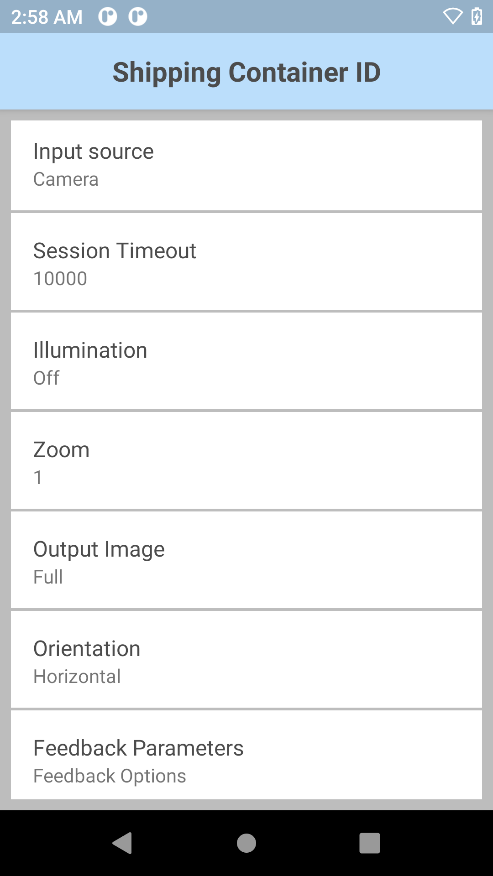This screenshot has height=876, width=493.
Task: Select the Output Image option
Action: click(x=246, y=560)
